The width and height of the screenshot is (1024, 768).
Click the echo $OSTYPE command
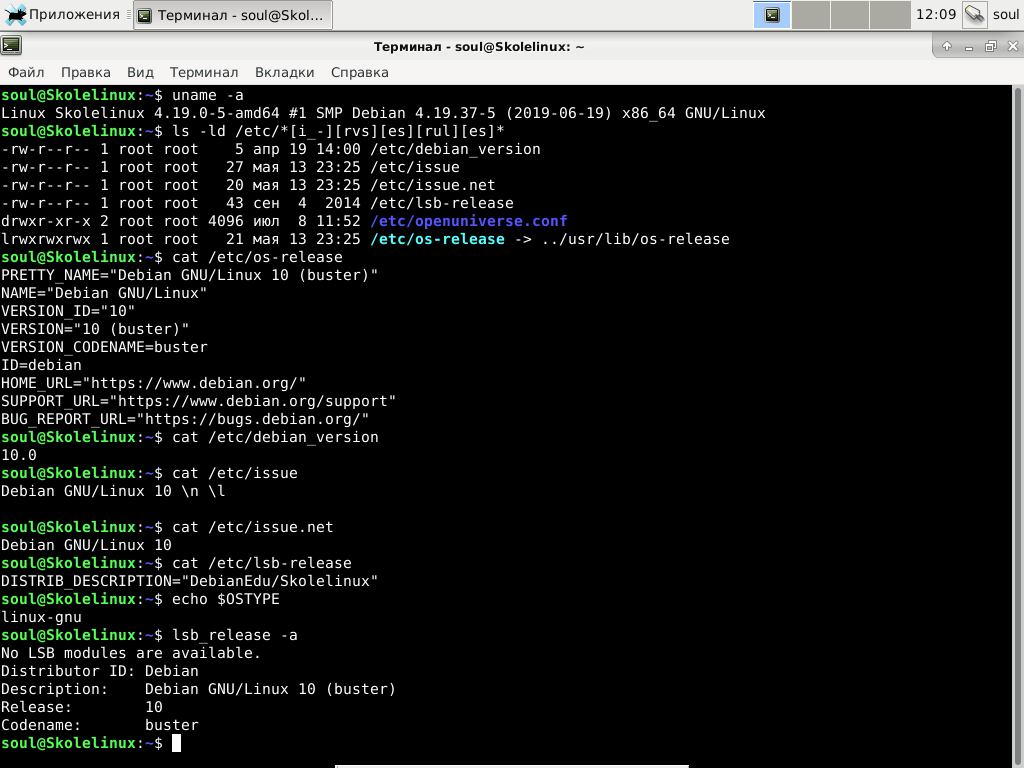coord(225,599)
